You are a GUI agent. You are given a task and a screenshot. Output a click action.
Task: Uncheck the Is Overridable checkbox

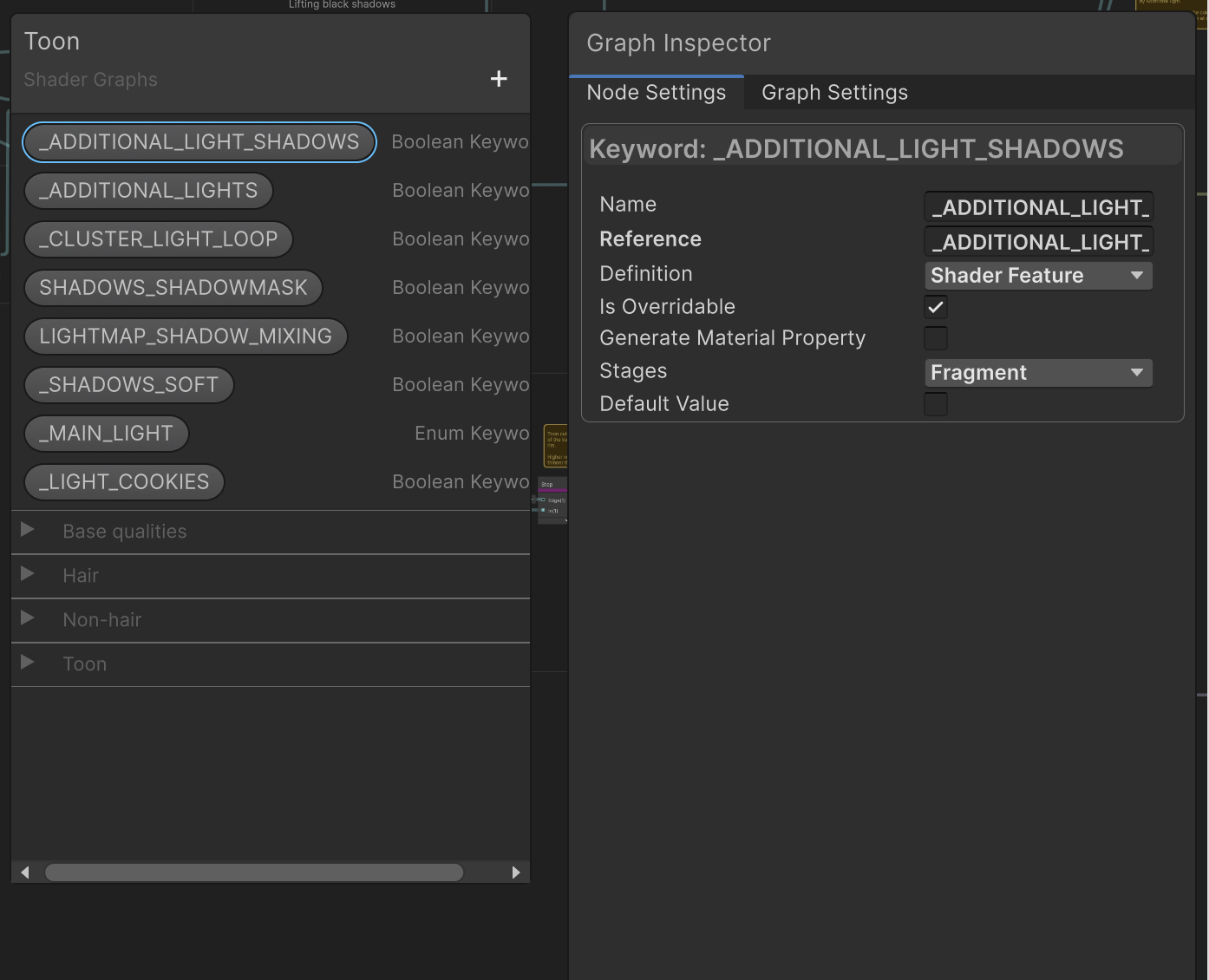[x=935, y=306]
